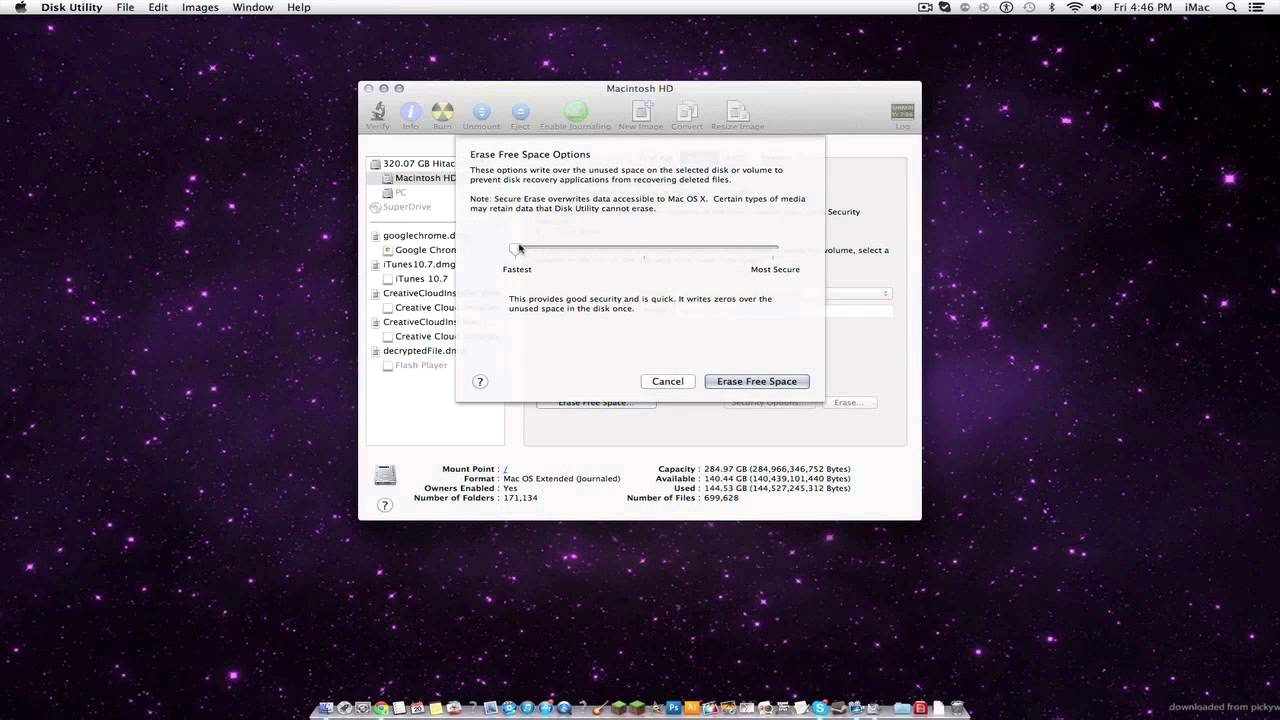This screenshot has height=720, width=1280.
Task: Click the Erase… button behind dialog
Action: pos(848,402)
